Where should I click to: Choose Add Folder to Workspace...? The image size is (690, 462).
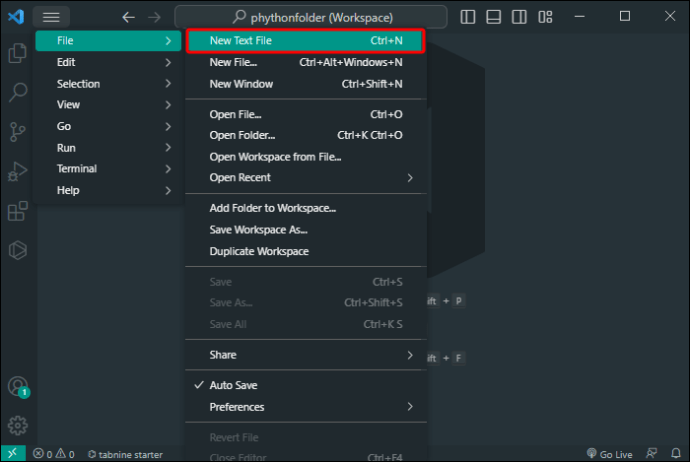[306, 208]
